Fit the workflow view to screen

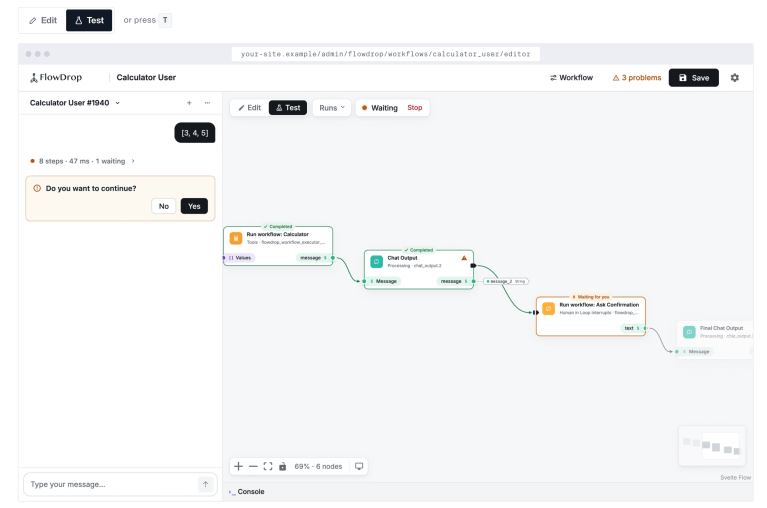tap(268, 466)
